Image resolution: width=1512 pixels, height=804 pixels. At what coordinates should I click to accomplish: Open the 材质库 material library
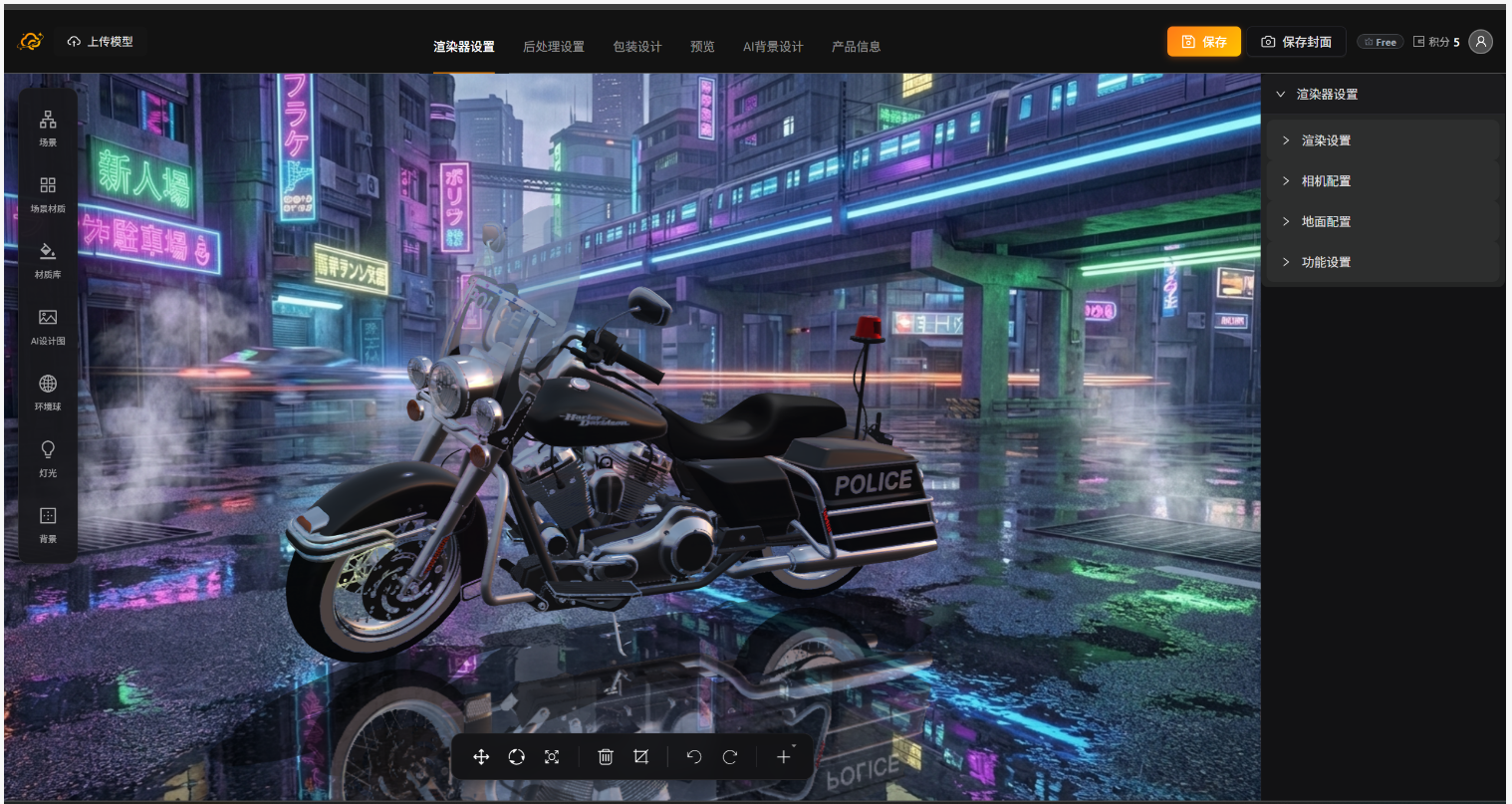48,259
